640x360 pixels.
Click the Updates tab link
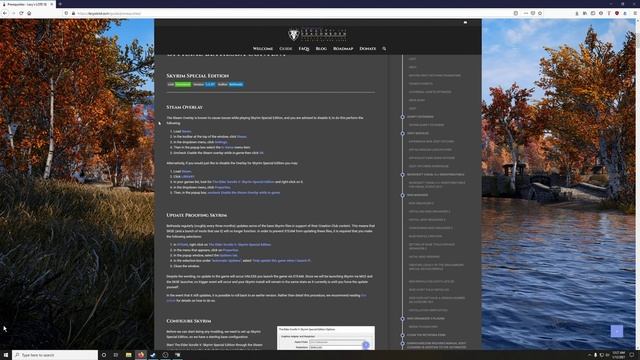228,256
